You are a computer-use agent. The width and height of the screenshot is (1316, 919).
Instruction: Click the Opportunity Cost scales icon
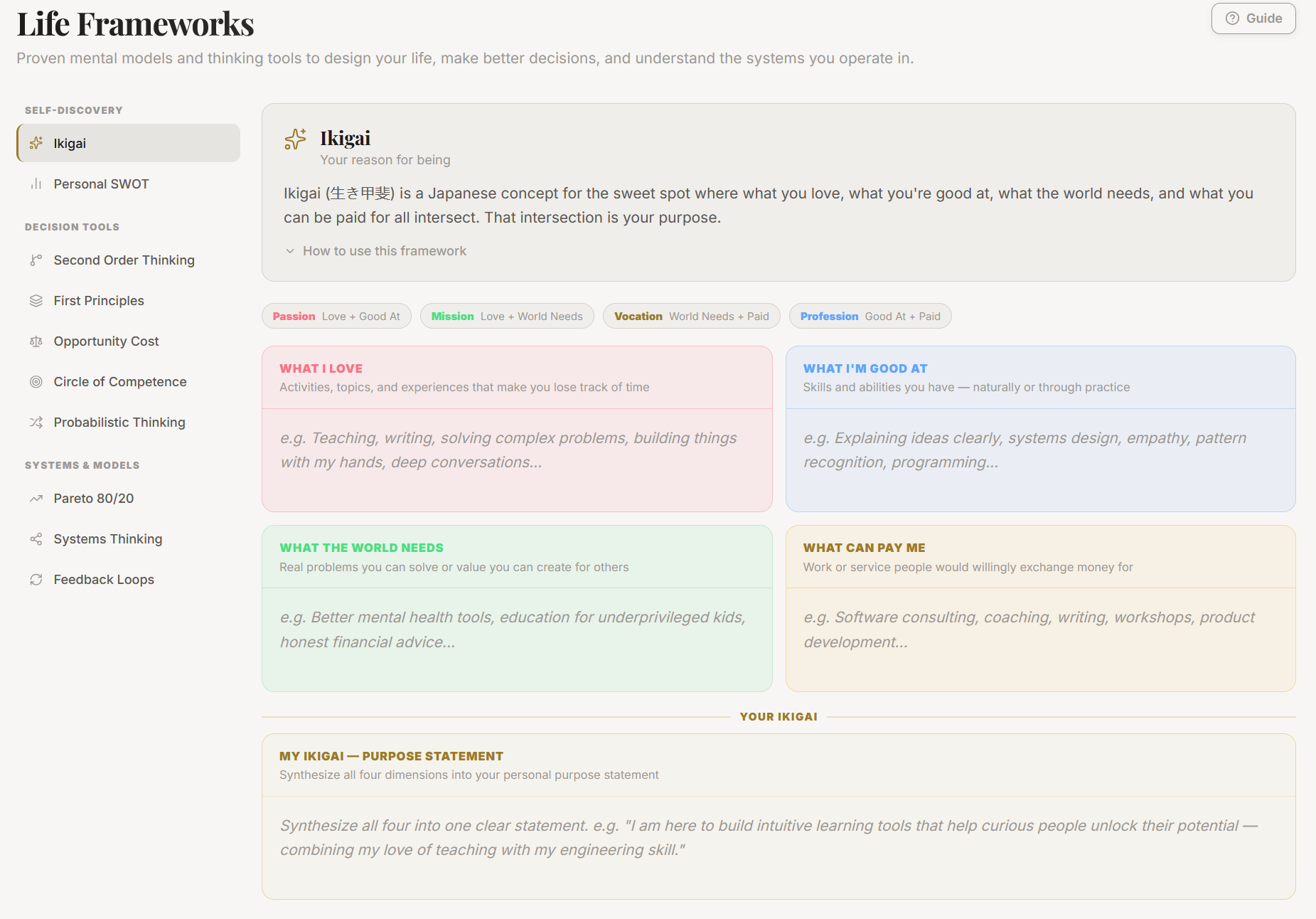click(x=36, y=341)
